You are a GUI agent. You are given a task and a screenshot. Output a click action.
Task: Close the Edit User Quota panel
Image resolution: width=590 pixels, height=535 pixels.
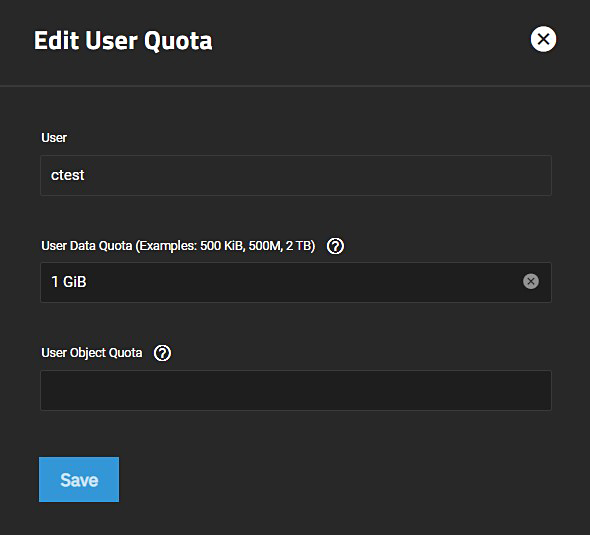[543, 39]
